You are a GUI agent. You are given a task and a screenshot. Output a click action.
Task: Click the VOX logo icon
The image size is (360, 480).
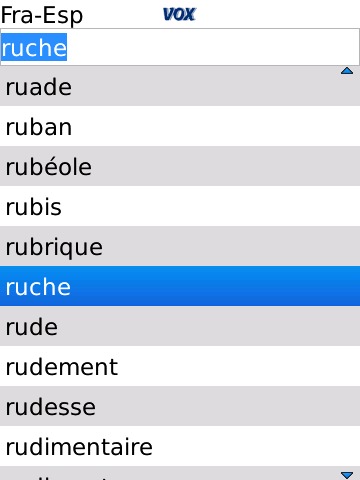[179, 14]
